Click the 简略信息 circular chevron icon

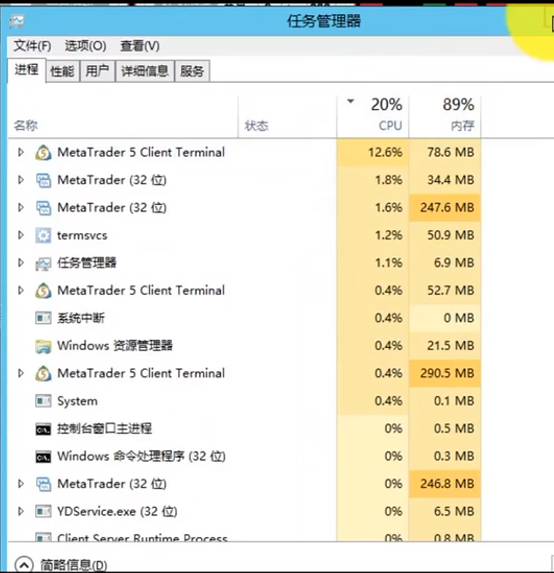(x=24, y=565)
